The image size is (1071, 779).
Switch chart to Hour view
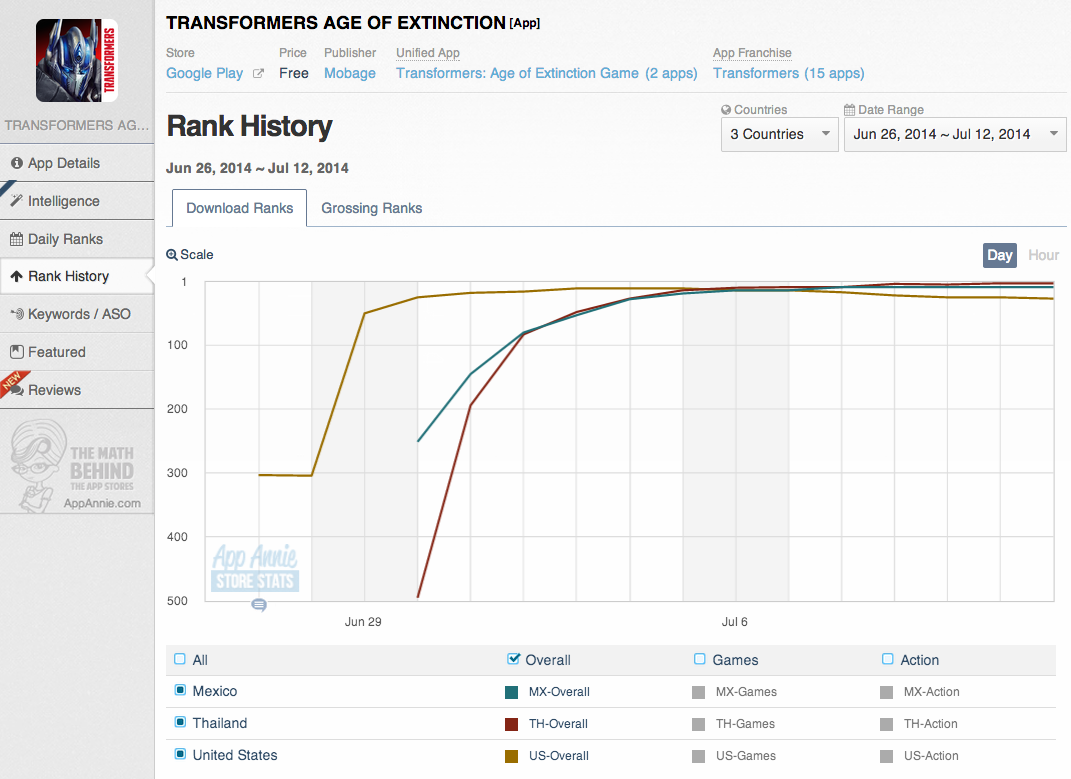coord(1043,255)
